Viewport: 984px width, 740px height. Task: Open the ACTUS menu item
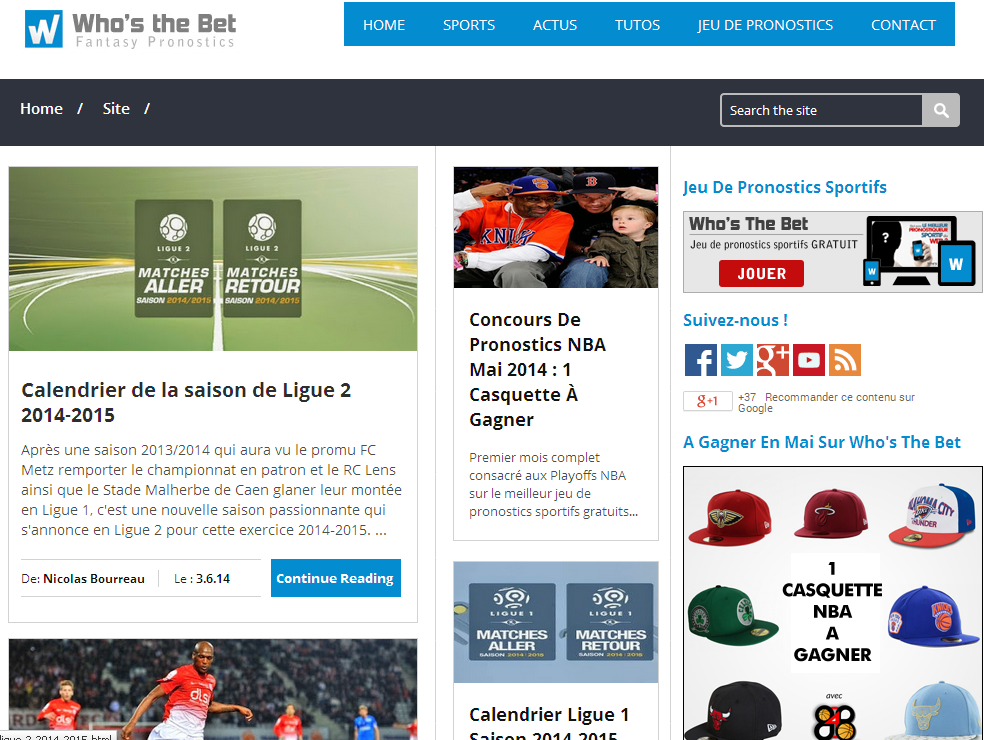[x=555, y=25]
